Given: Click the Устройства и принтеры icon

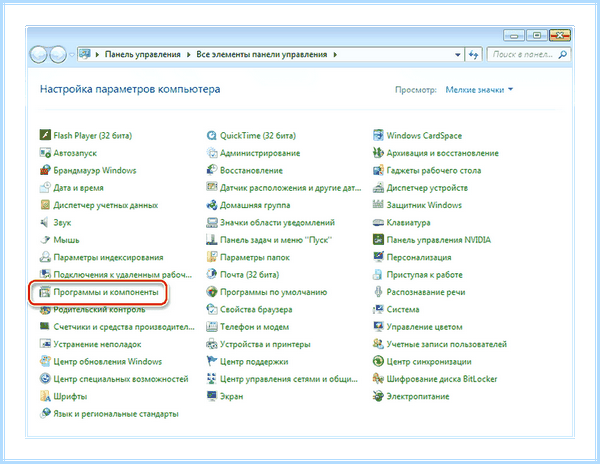Looking at the screenshot, I should coord(212,344).
